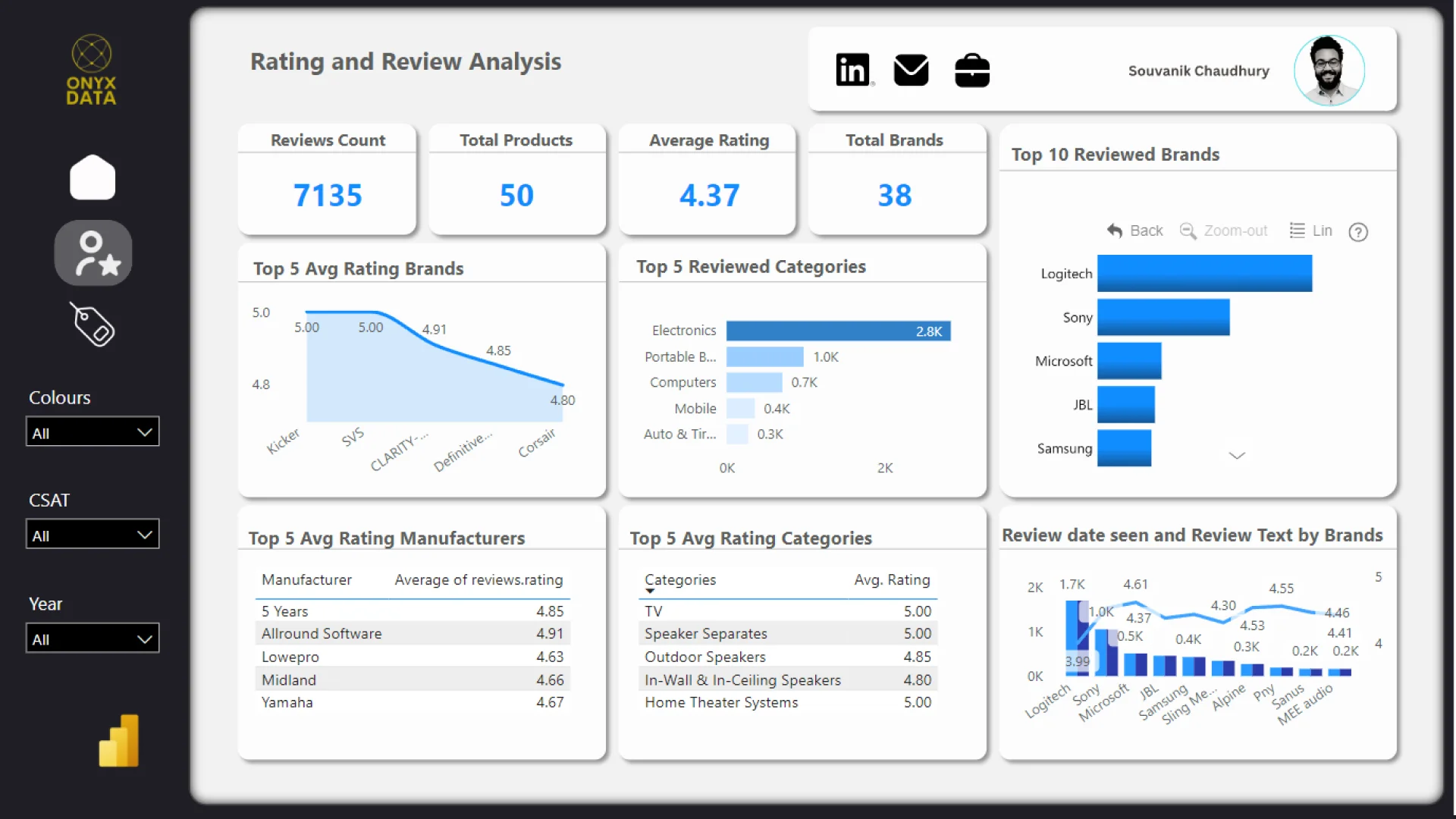Select the Speaker Separates row
Screen dimensions: 1456x819
788,633
